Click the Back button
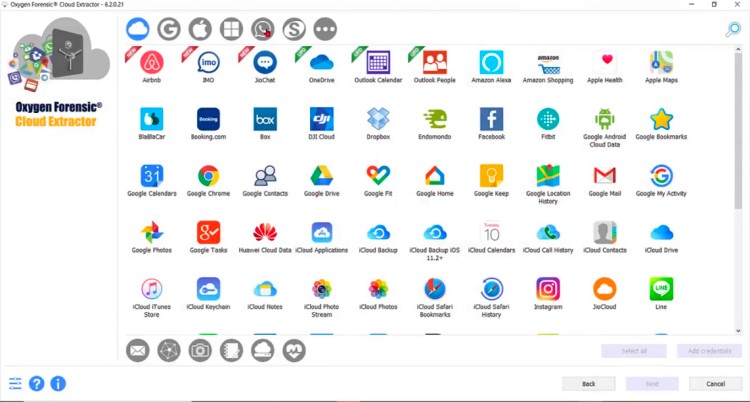The height and width of the screenshot is (402, 750). [x=588, y=383]
